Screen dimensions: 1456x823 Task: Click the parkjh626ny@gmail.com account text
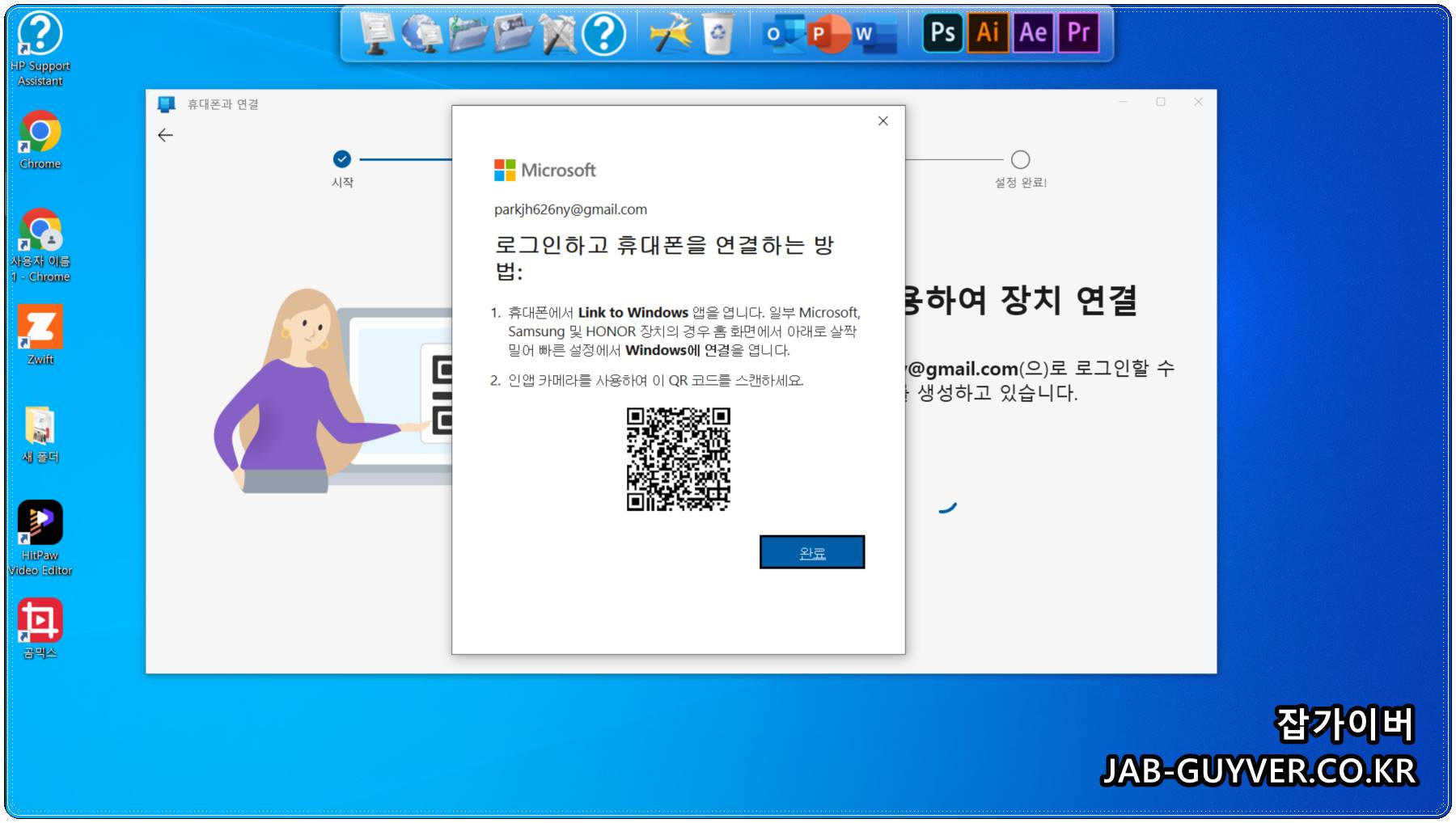tap(570, 209)
